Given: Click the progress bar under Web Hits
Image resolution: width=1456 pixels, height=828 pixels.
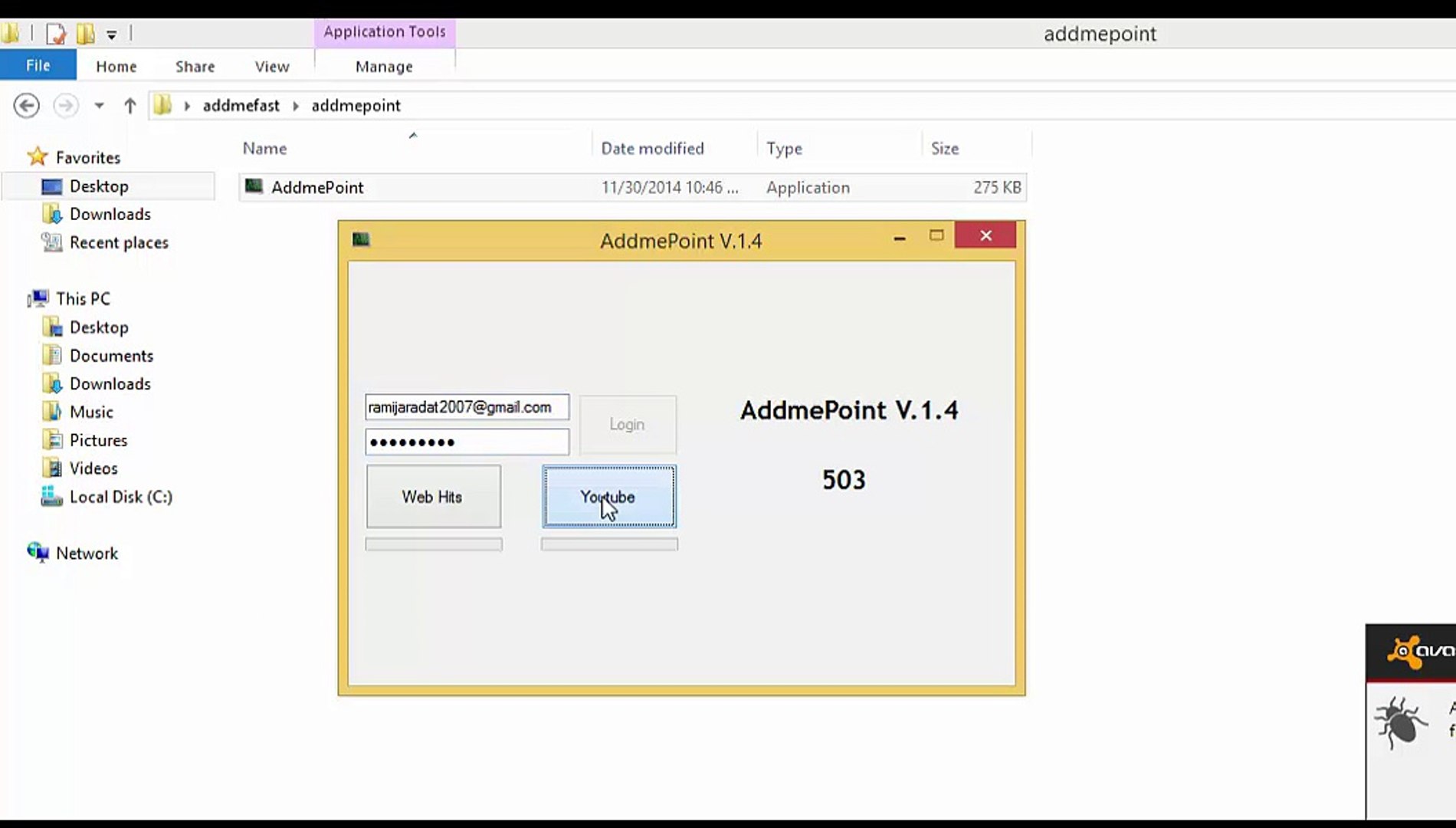Looking at the screenshot, I should pyautogui.click(x=434, y=544).
